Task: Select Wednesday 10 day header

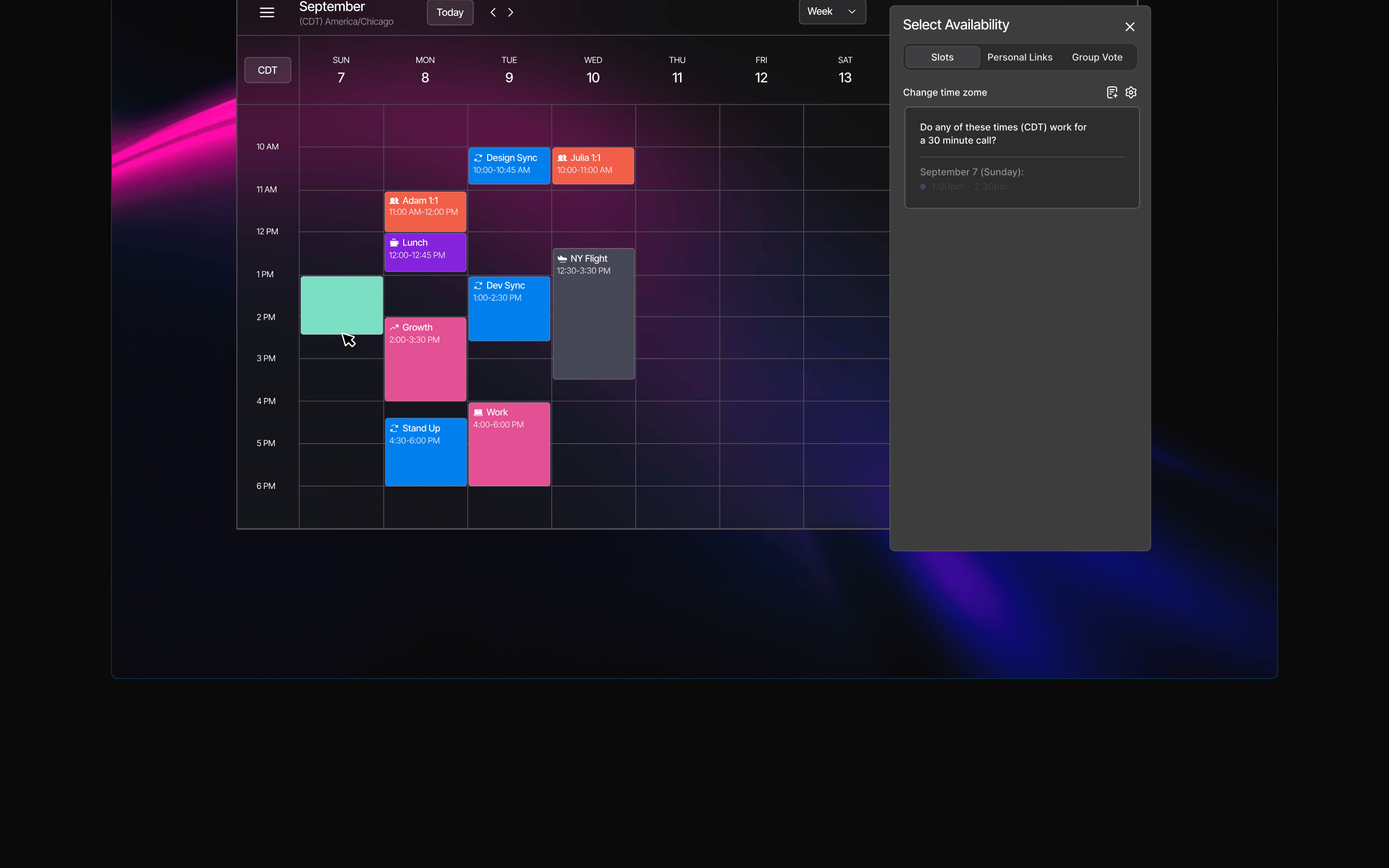Action: tap(593, 70)
